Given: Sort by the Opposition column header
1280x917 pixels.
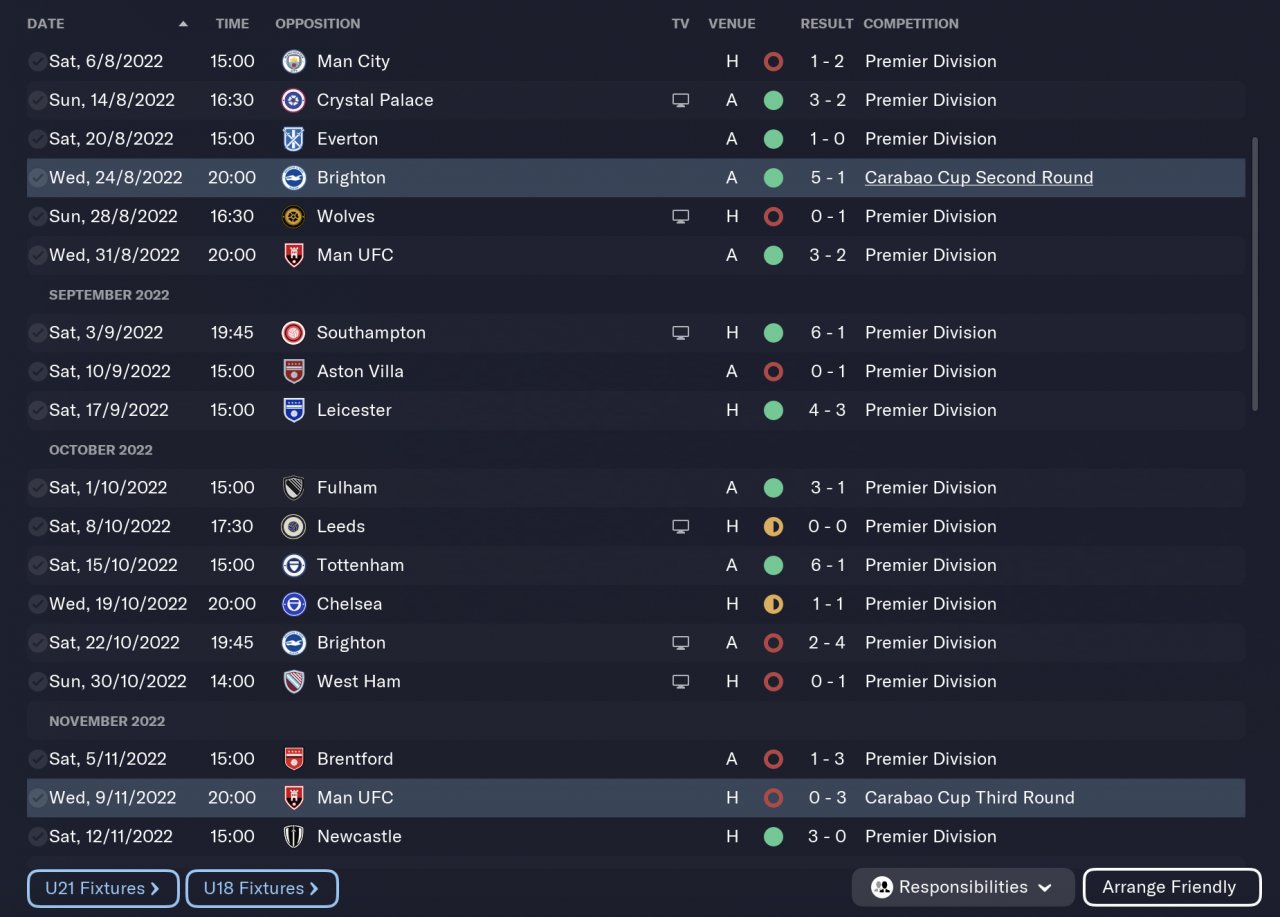Looking at the screenshot, I should tap(317, 24).
